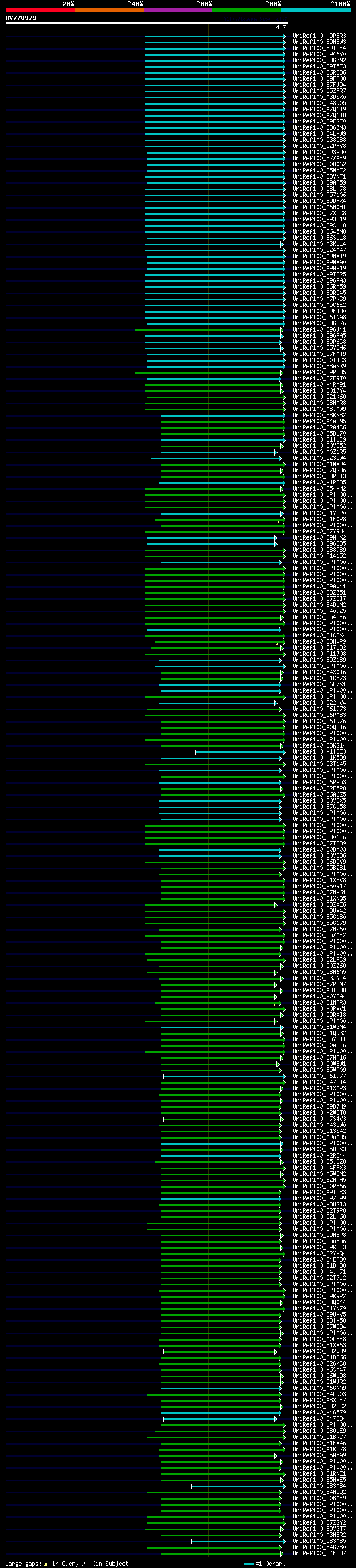Screen dimensions: 356x1568
Task: Click the label UniRef100_Q6RIB6
Action: (319, 72)
